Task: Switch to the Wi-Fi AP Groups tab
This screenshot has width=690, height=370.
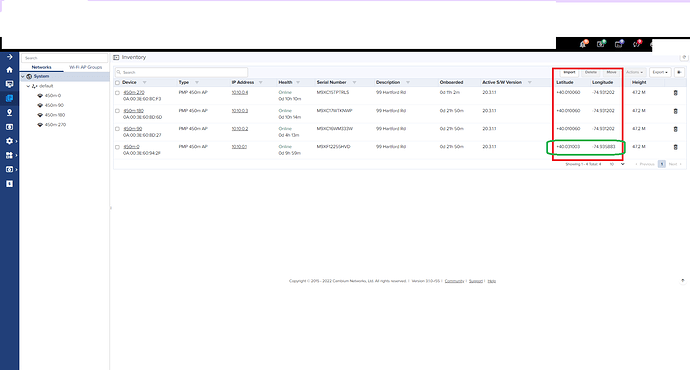Action: point(85,67)
